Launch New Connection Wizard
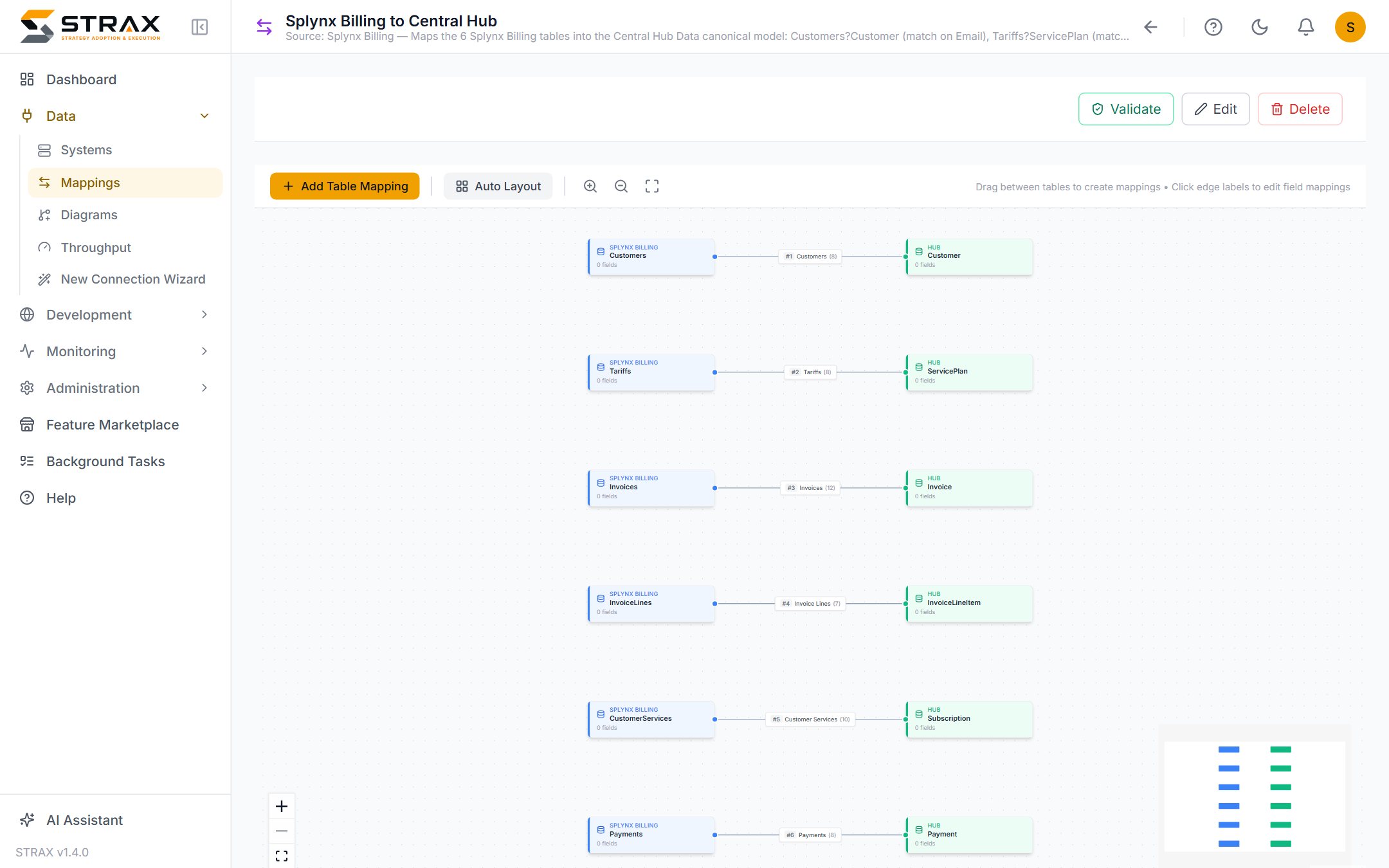The height and width of the screenshot is (868, 1389). [x=125, y=279]
